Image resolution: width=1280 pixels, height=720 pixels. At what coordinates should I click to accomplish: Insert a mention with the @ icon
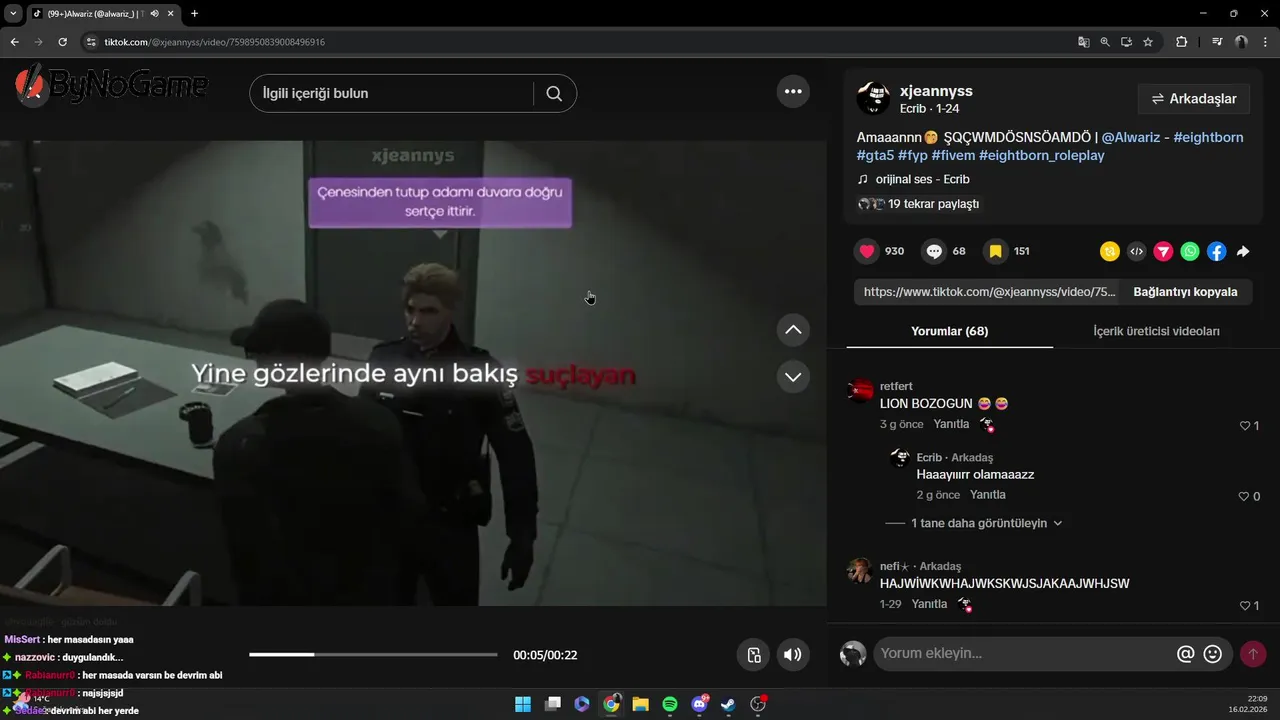click(1186, 654)
